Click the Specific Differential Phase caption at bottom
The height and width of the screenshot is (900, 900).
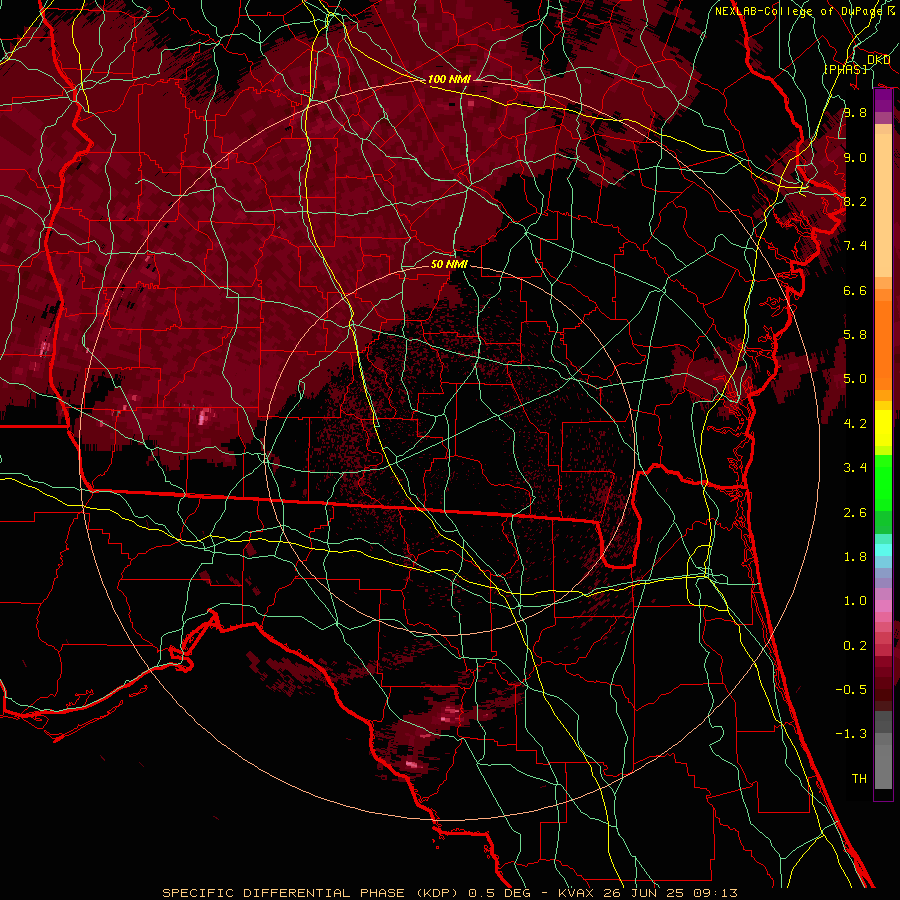[450, 893]
